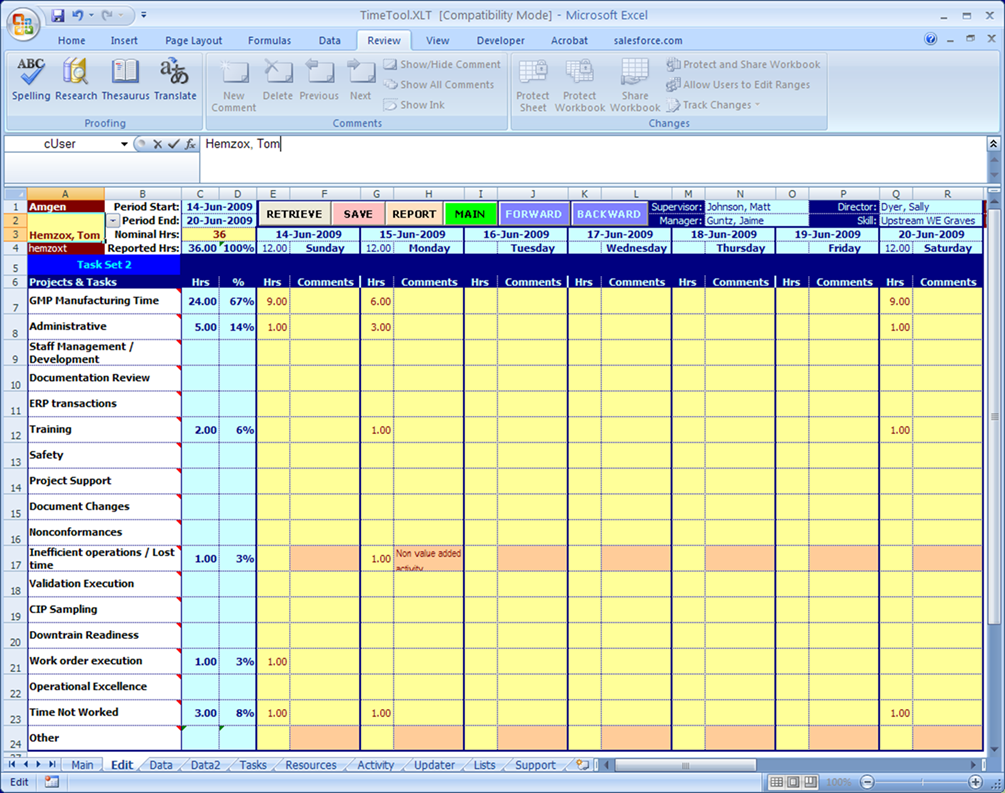
Task: Click the RETRIEVE button
Action: pyautogui.click(x=294, y=214)
